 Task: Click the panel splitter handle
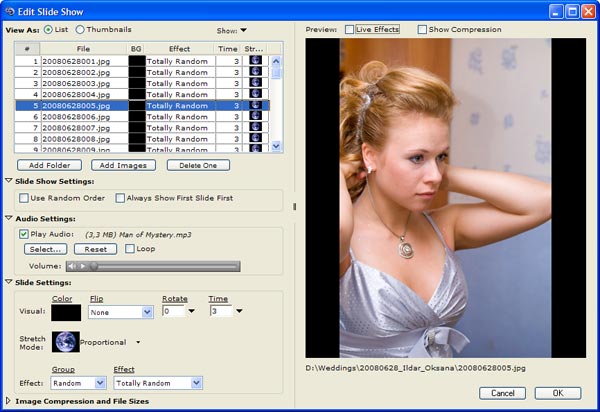click(x=294, y=207)
